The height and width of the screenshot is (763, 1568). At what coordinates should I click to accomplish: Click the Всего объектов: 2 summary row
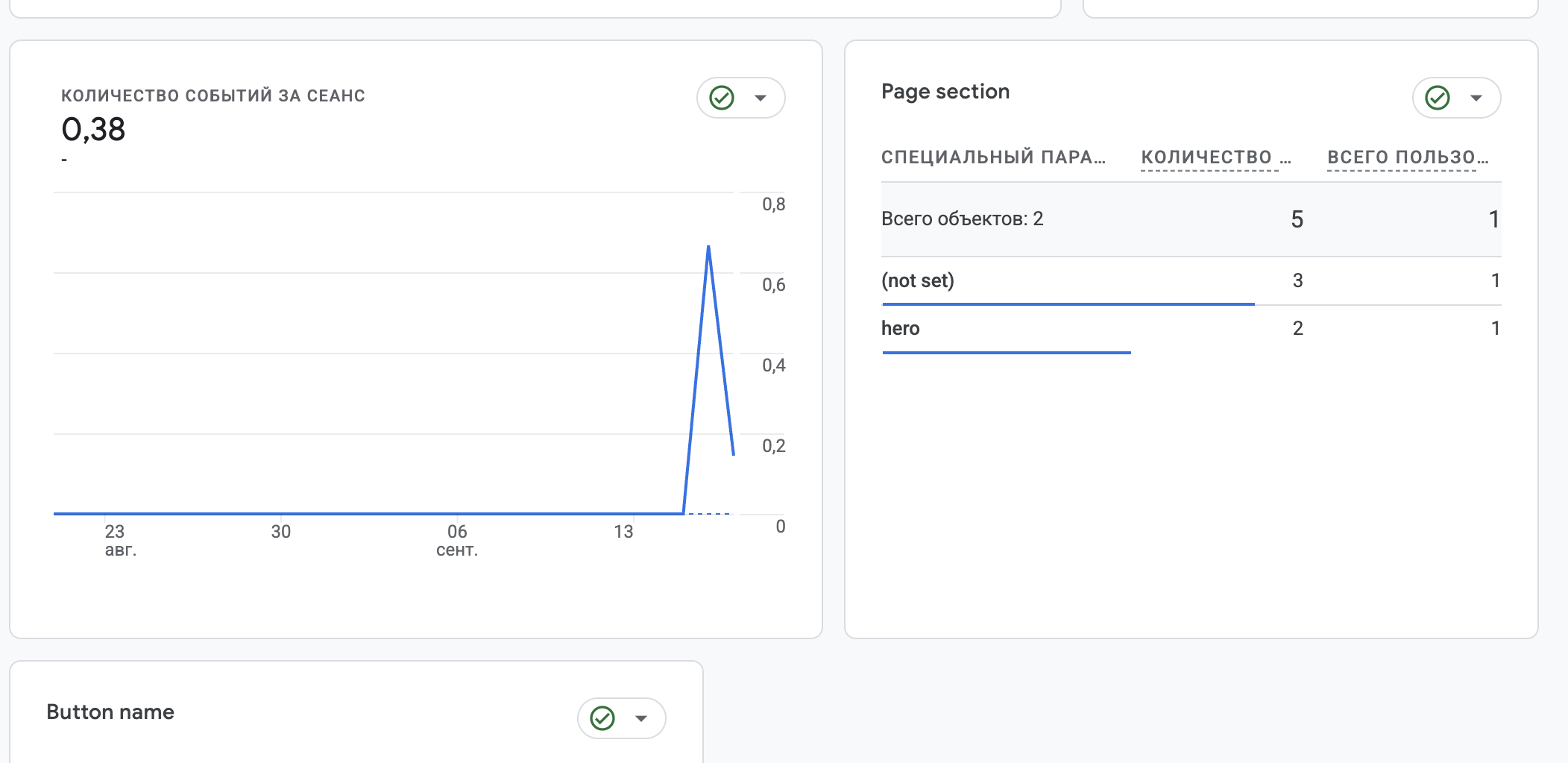tap(1191, 219)
